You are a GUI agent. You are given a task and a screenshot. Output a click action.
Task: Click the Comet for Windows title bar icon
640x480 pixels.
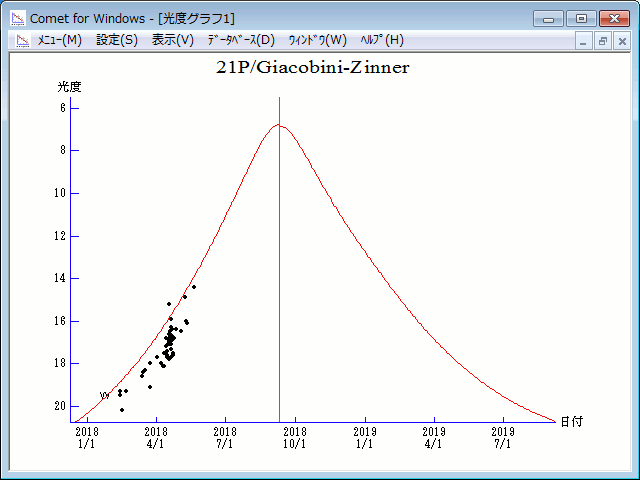pyautogui.click(x=17, y=18)
